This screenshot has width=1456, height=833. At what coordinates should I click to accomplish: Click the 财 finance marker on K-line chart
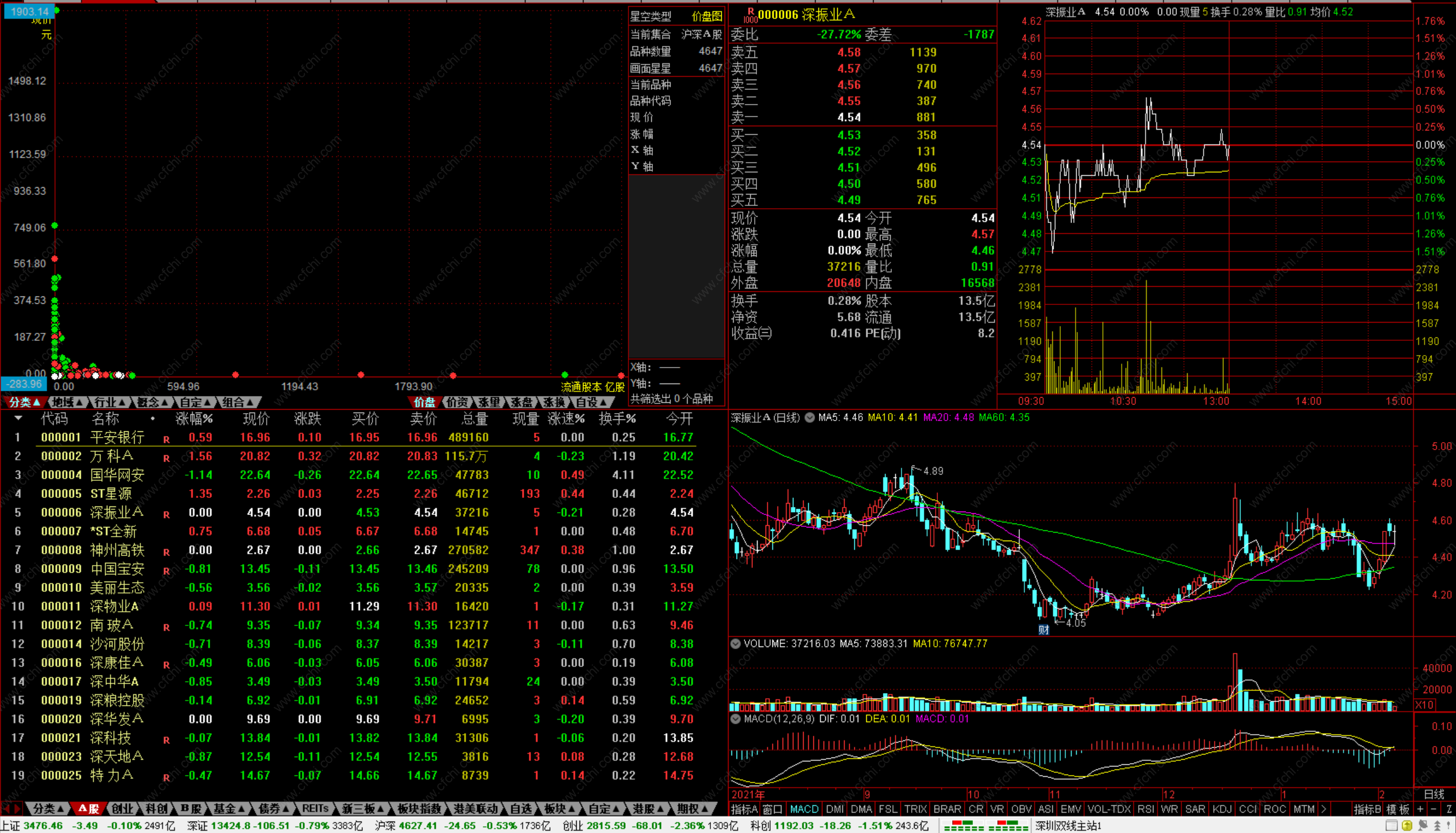pyautogui.click(x=1044, y=630)
